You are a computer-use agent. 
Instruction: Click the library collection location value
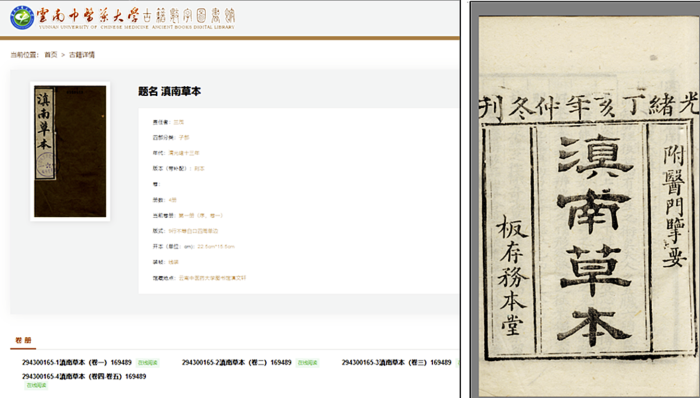pyautogui.click(x=212, y=278)
